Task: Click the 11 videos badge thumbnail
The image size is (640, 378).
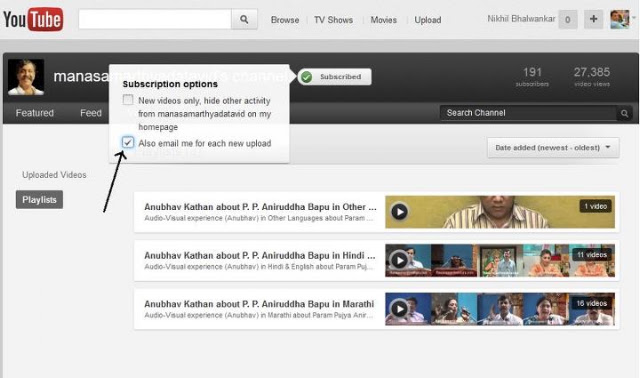Action: 592,255
